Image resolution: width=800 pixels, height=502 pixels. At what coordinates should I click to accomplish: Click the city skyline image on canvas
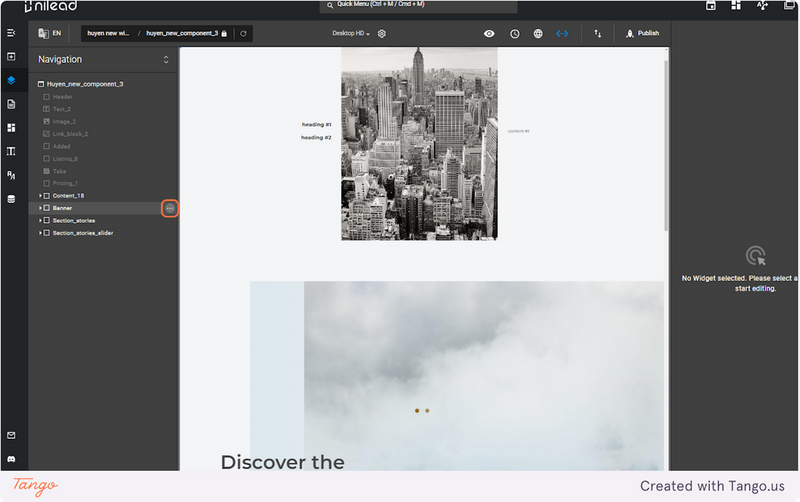pos(419,143)
